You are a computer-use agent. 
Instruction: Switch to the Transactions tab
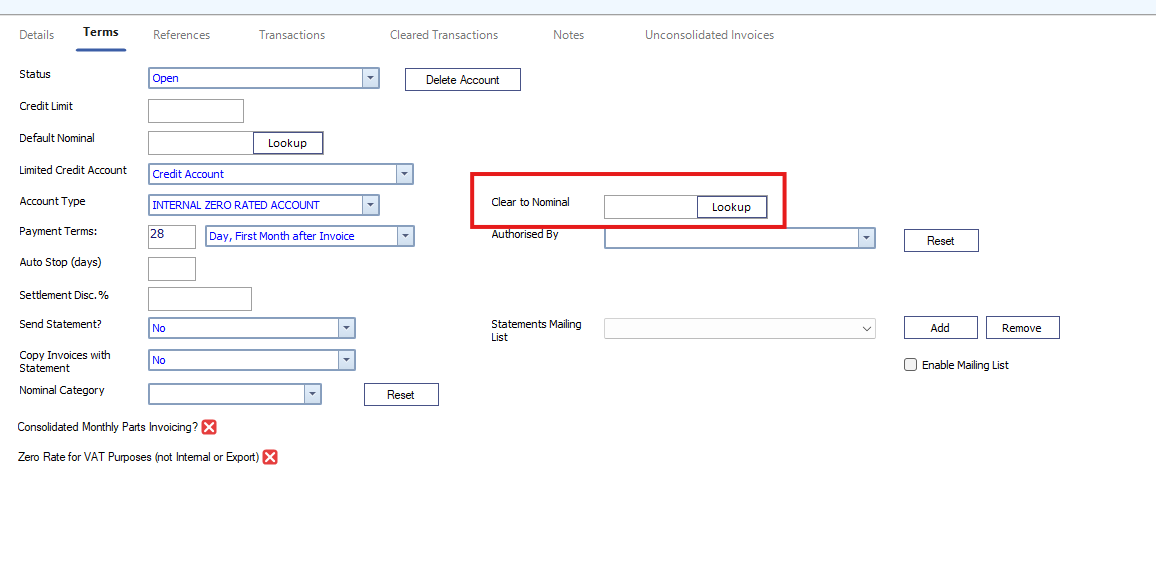click(x=292, y=35)
